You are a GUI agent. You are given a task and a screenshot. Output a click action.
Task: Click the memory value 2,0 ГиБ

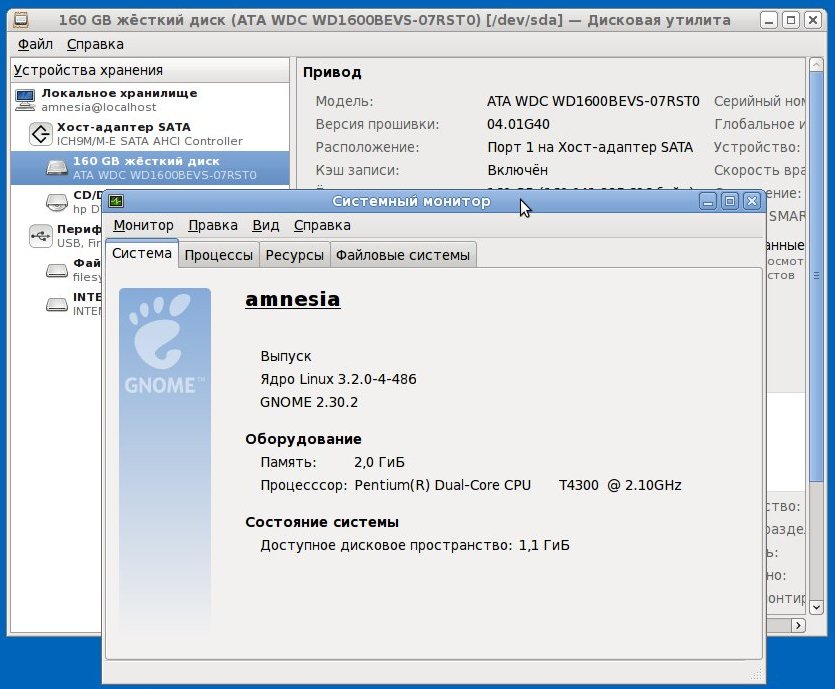pyautogui.click(x=379, y=462)
